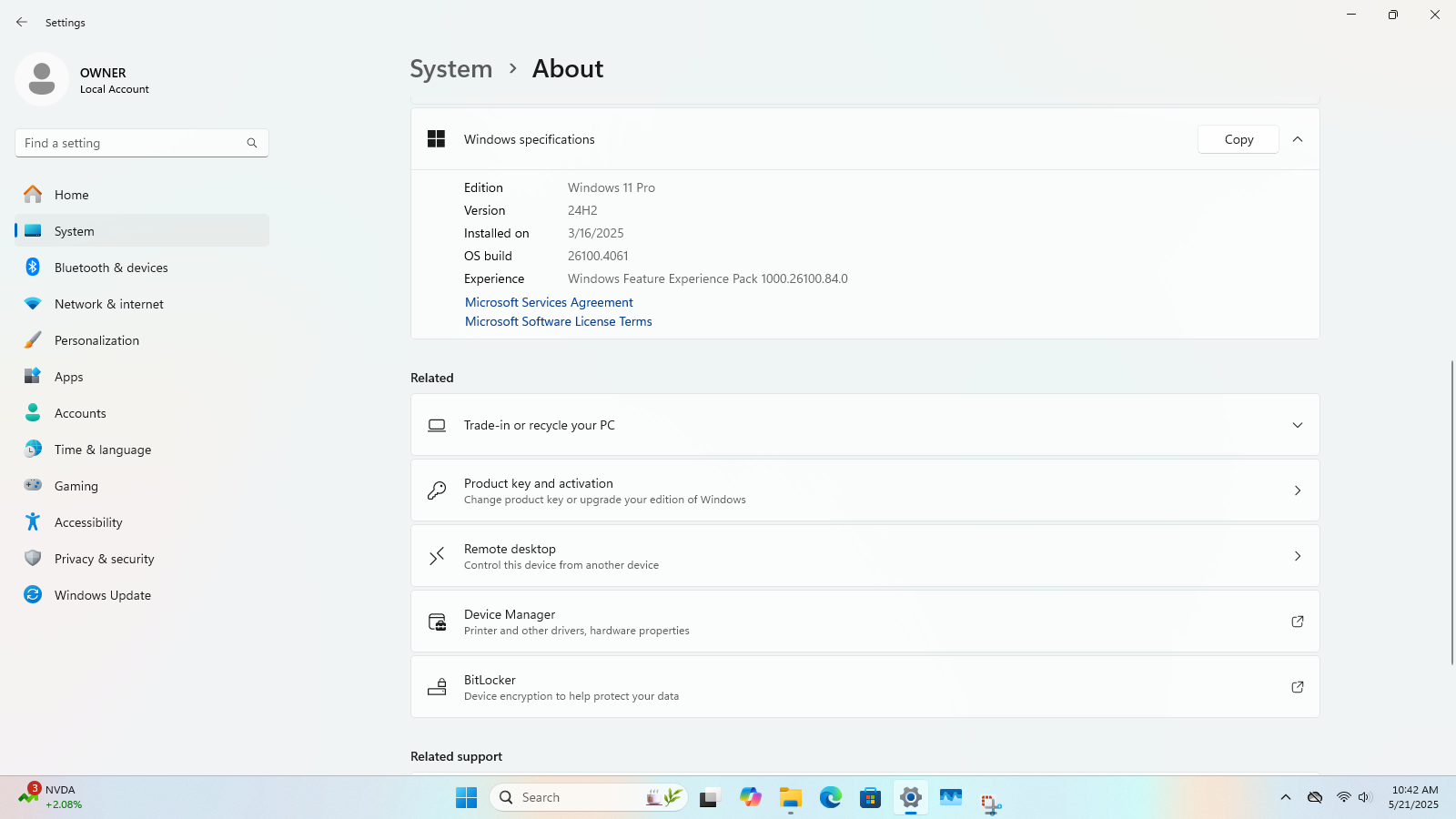This screenshot has width=1456, height=819.
Task: Open Product key and activation
Action: click(864, 490)
